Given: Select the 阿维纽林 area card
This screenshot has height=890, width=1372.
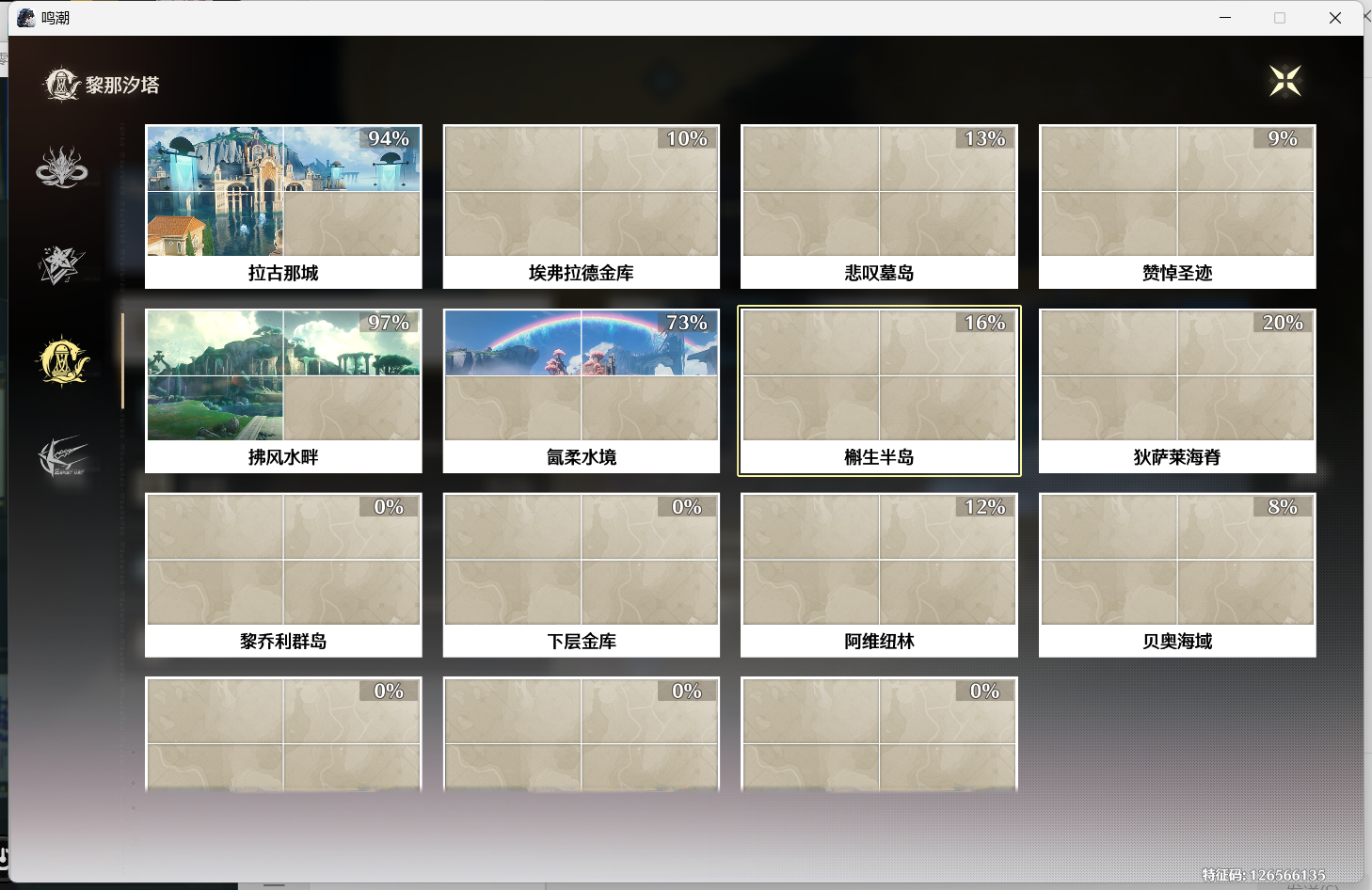Looking at the screenshot, I should point(879,575).
